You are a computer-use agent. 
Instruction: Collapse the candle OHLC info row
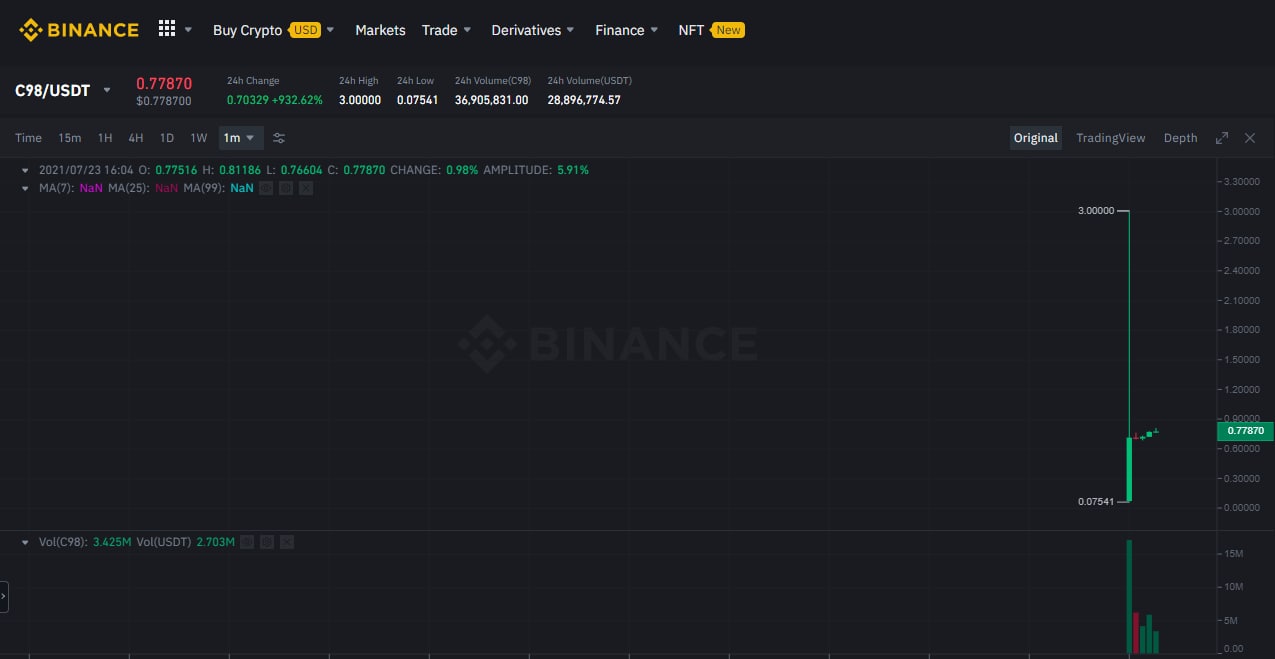25,170
